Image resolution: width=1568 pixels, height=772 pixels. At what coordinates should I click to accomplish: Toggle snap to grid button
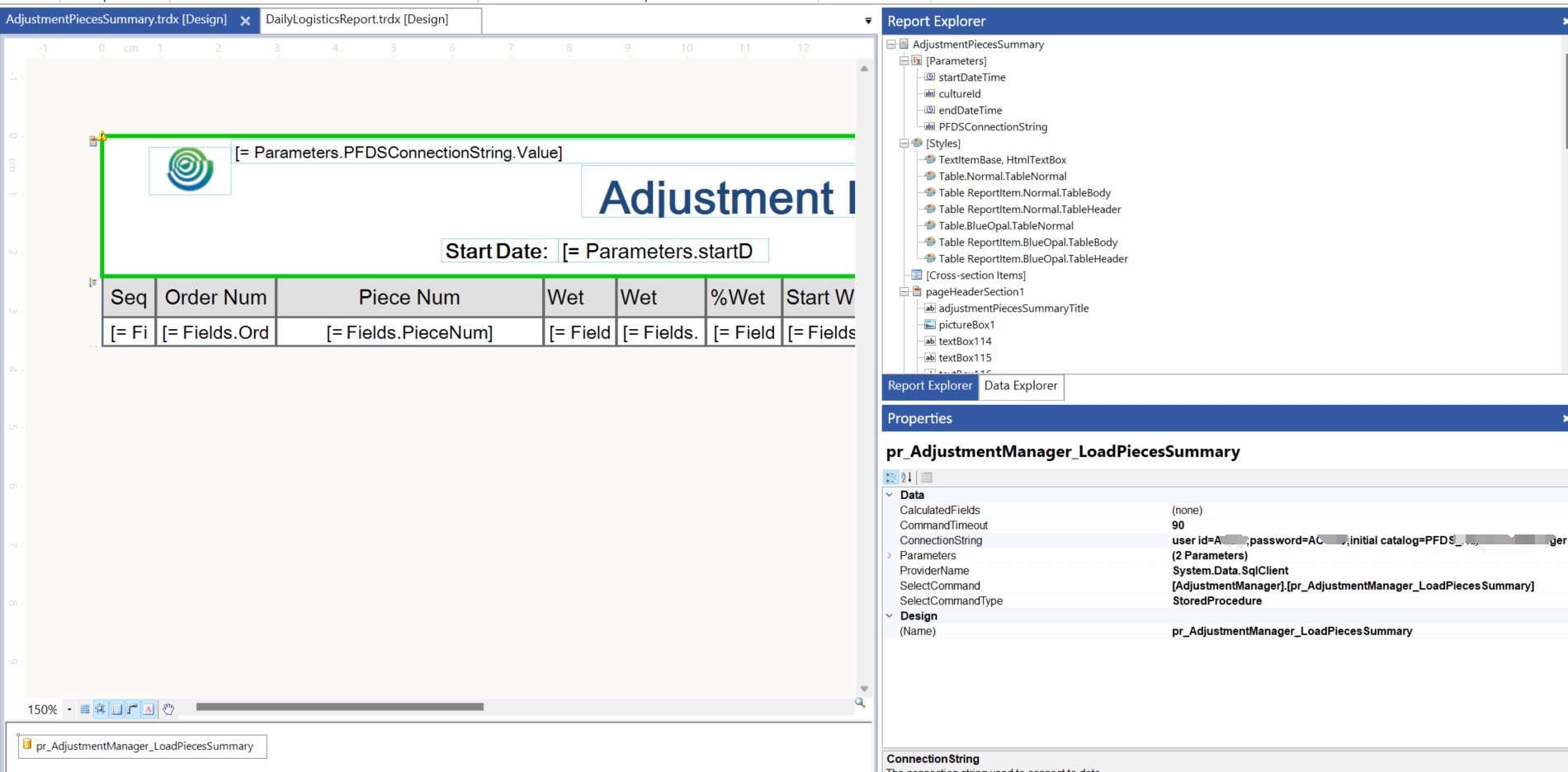pyautogui.click(x=101, y=709)
